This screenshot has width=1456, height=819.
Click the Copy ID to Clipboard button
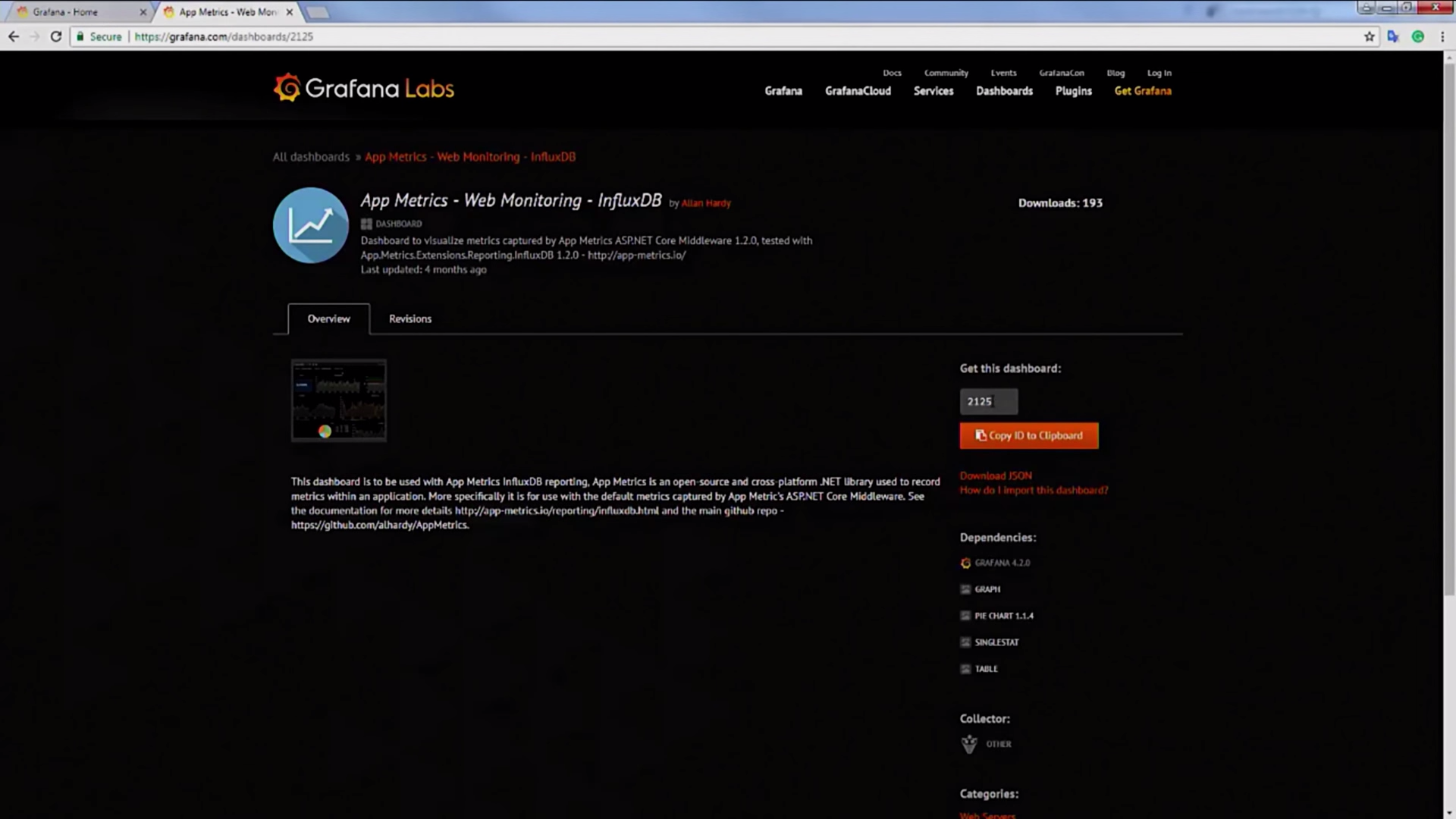[1028, 435]
